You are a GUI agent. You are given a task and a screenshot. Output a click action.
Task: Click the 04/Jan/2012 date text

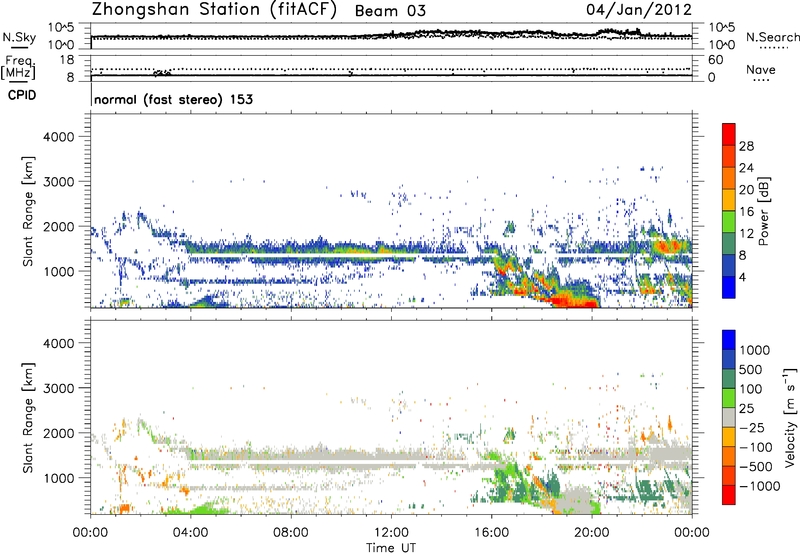(x=639, y=9)
